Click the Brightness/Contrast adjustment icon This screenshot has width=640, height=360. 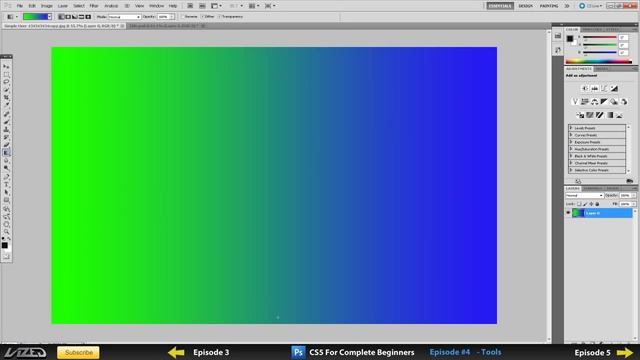tap(584, 89)
